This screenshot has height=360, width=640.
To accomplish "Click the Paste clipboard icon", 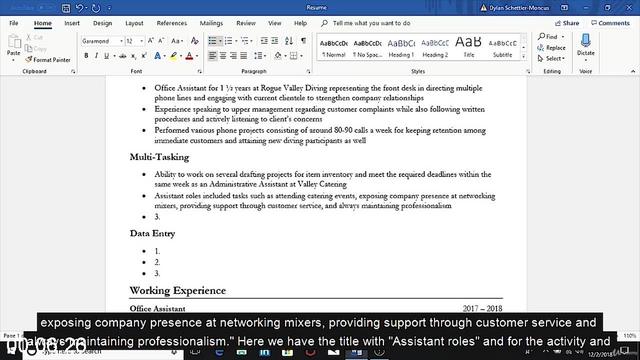I will 14,41.
